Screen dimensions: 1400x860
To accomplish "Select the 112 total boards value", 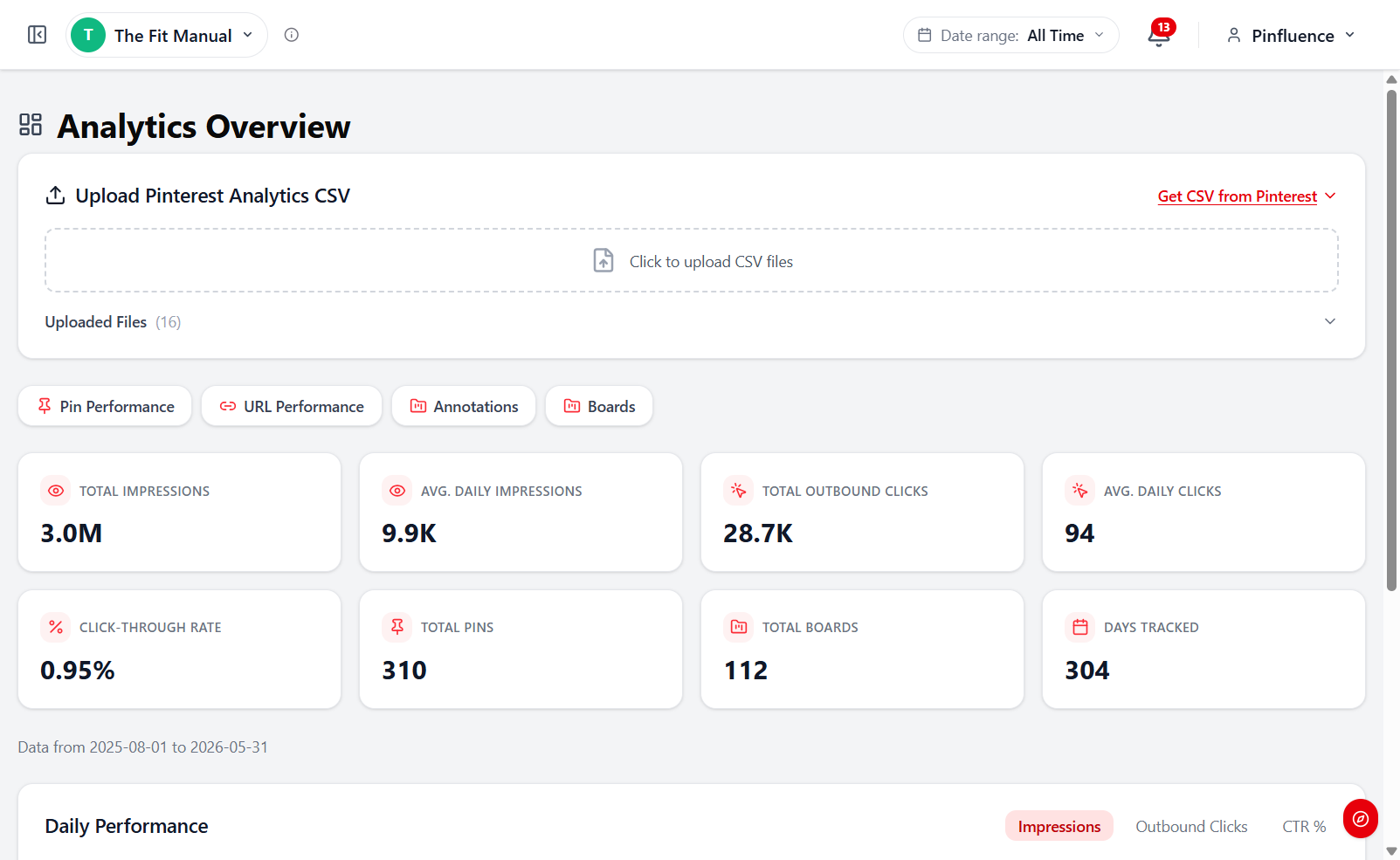I will [x=746, y=671].
